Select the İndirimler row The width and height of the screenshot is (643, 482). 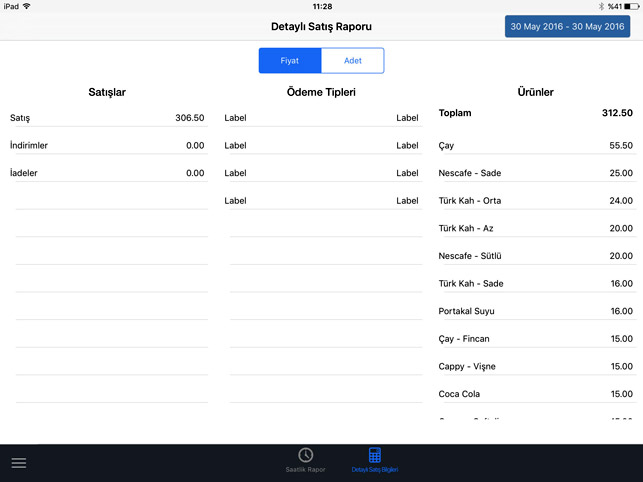pos(107,146)
